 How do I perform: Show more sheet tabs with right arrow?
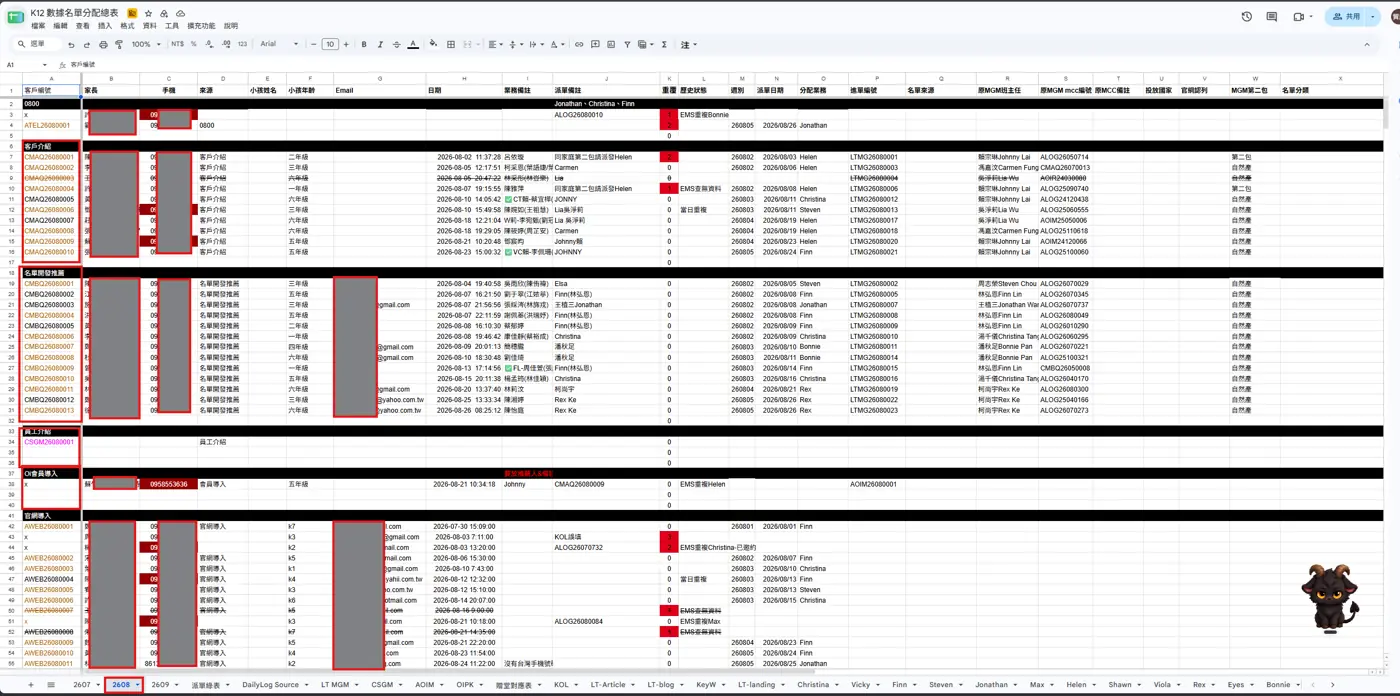[1332, 685]
